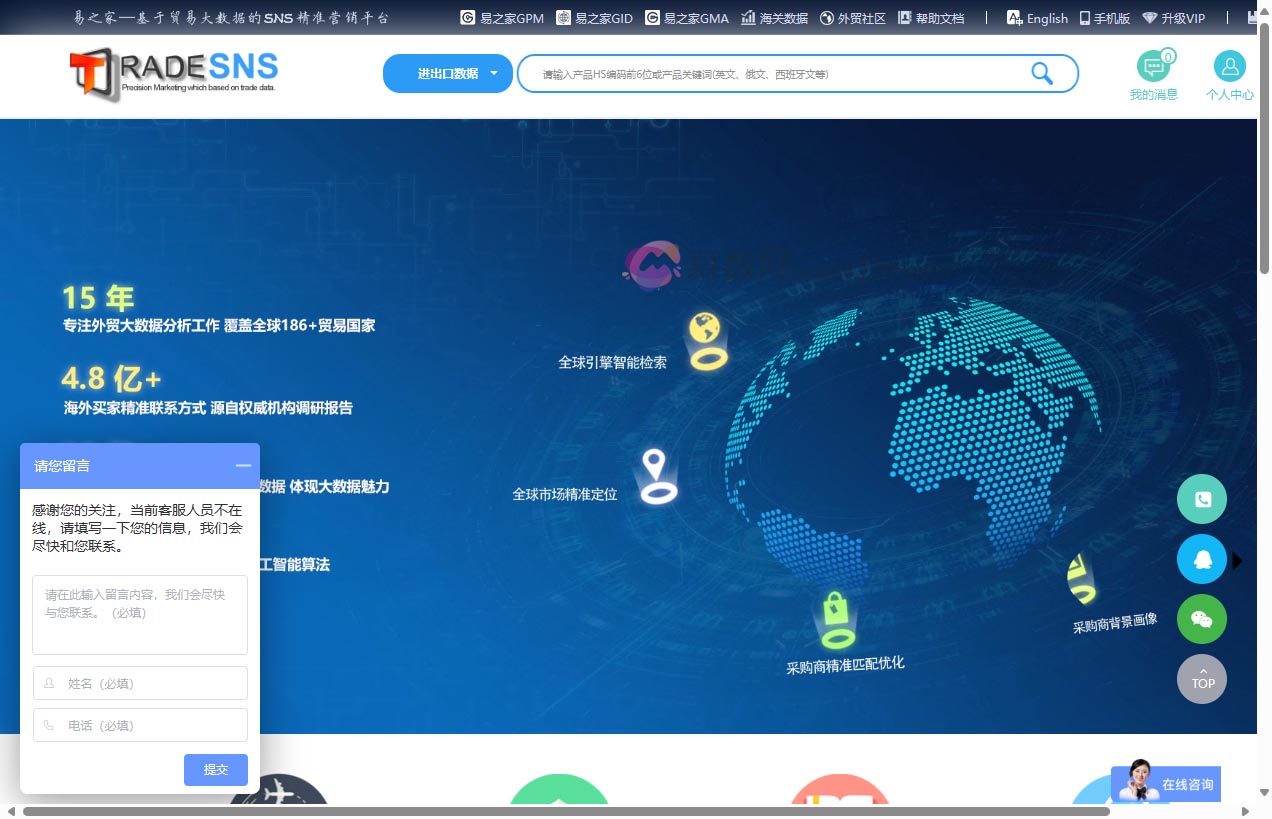Click the green WeChat icon
This screenshot has height=819, width=1272.
tap(1201, 620)
